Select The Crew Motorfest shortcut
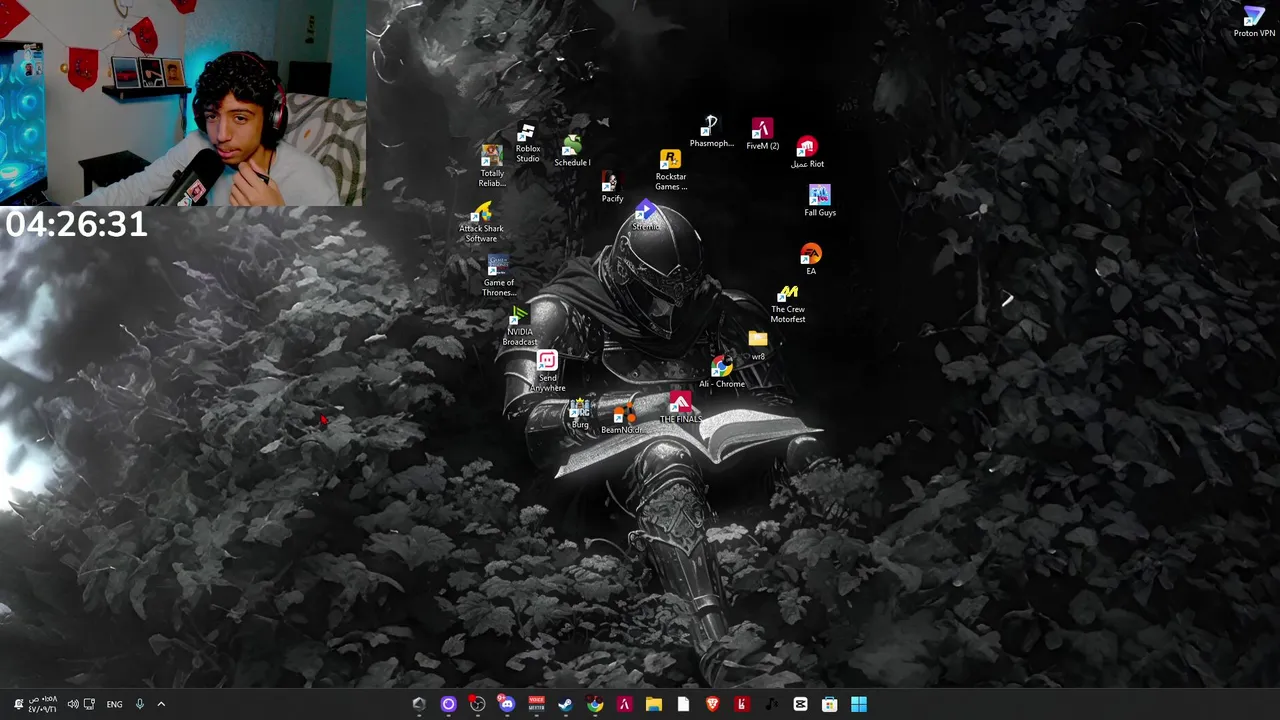 [x=788, y=304]
